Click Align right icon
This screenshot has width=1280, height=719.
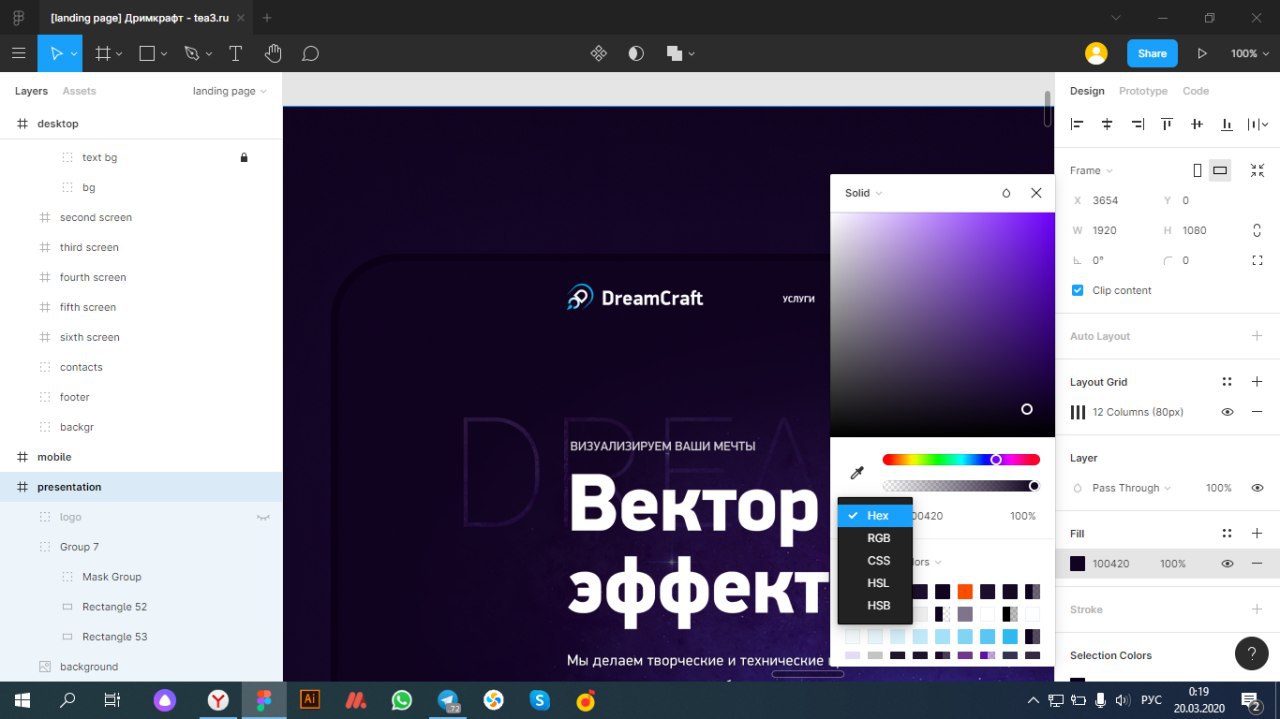[x=1137, y=124]
